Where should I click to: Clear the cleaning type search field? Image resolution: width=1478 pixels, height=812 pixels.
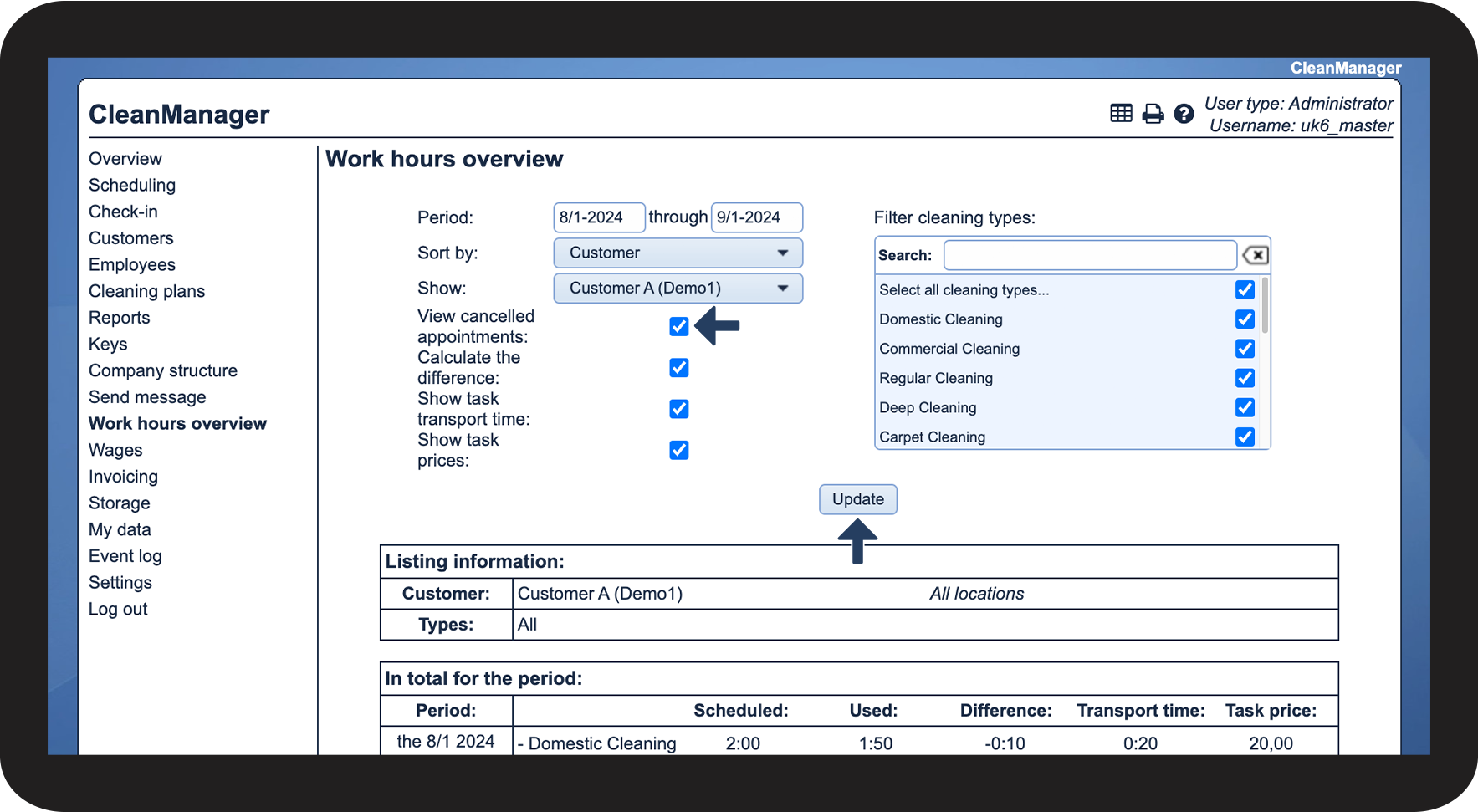(1256, 255)
